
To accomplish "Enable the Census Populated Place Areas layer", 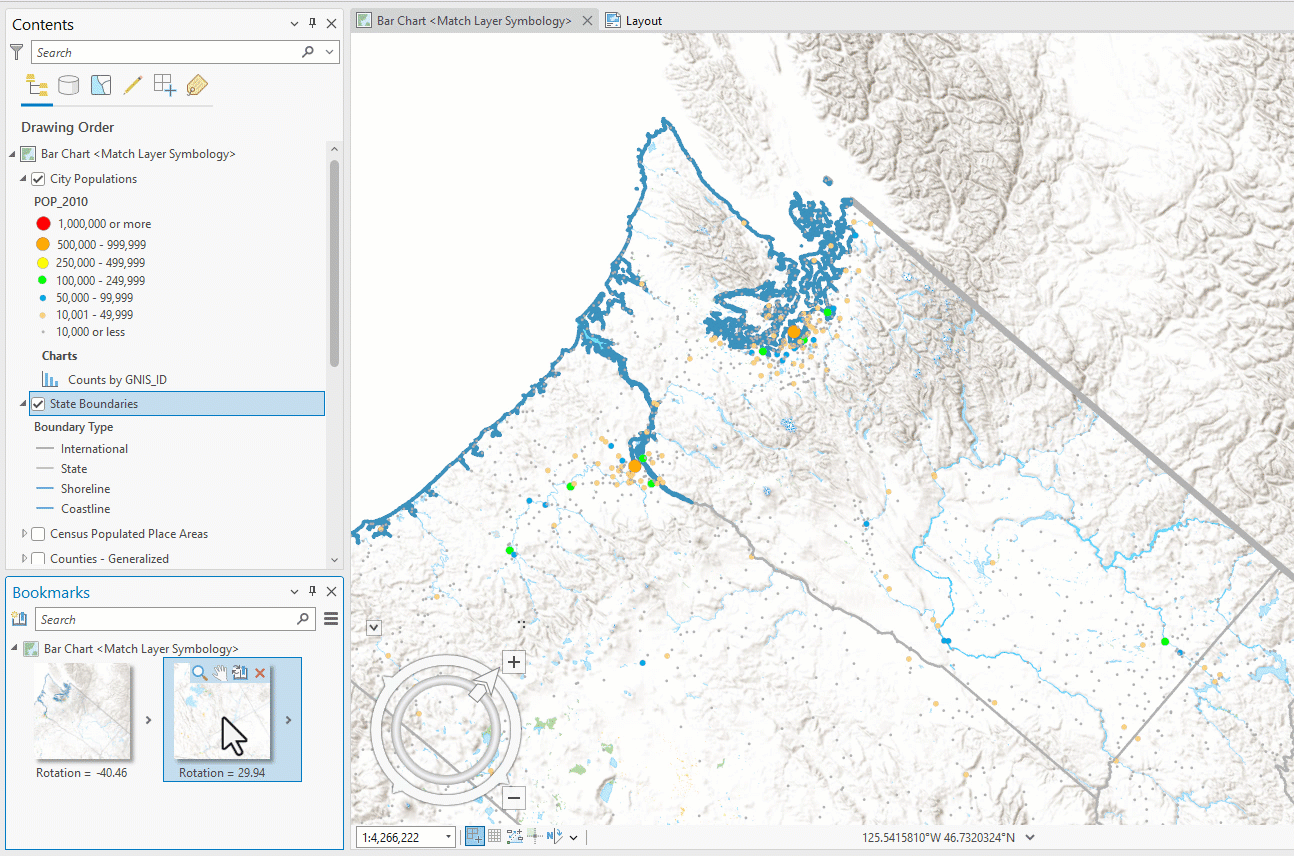I will (37, 533).
